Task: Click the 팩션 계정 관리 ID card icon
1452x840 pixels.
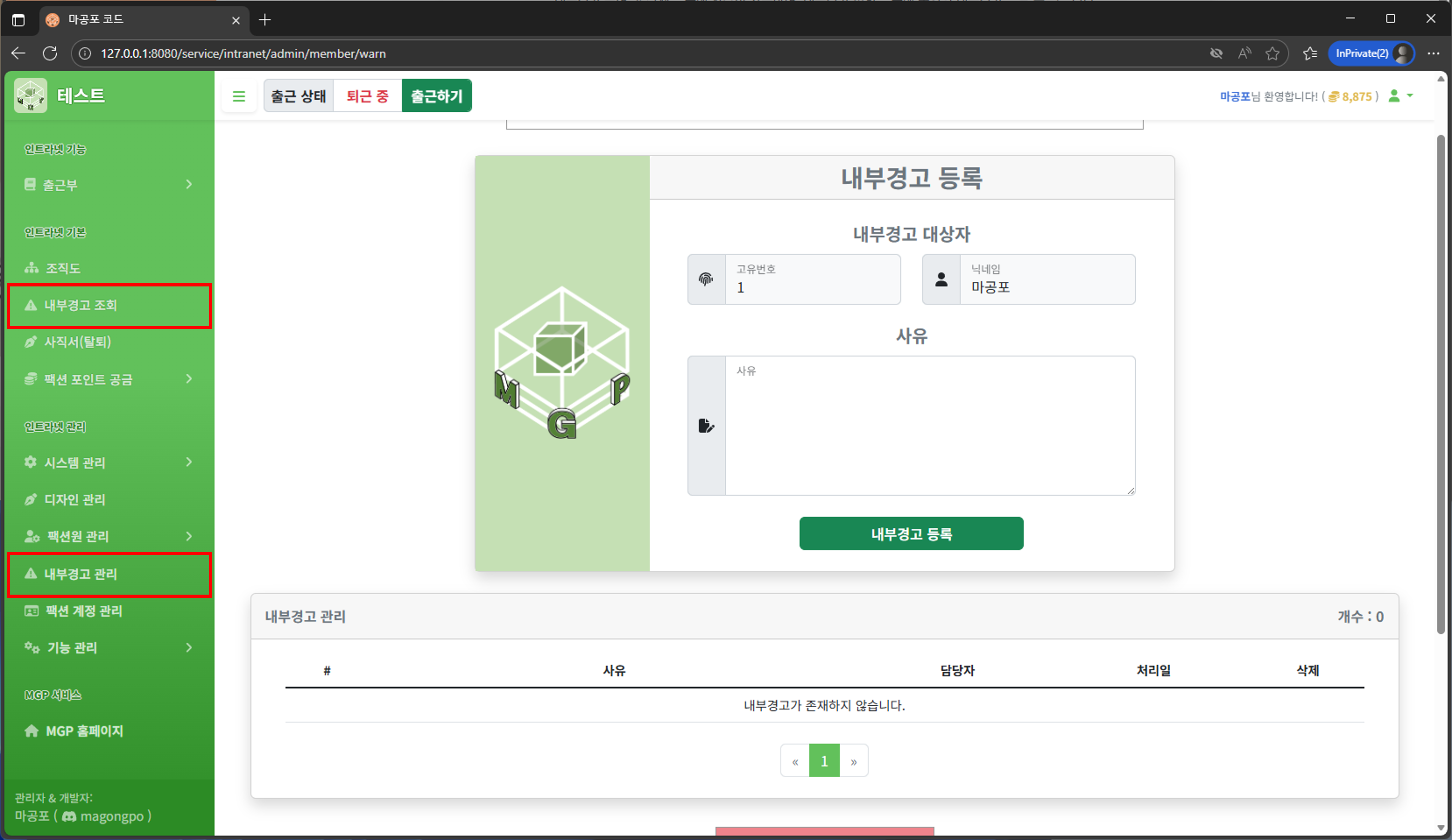Action: [x=32, y=611]
